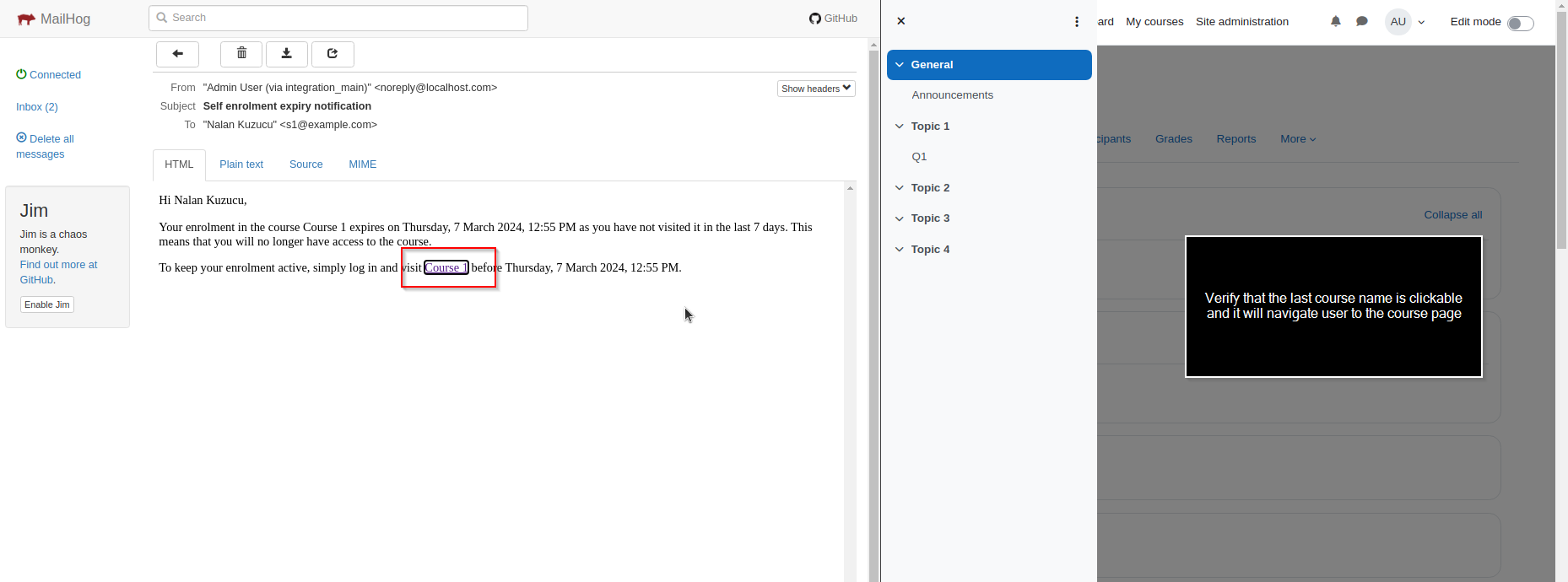1568x582 pixels.
Task: Switch to the Plain text tab
Action: [x=241, y=164]
